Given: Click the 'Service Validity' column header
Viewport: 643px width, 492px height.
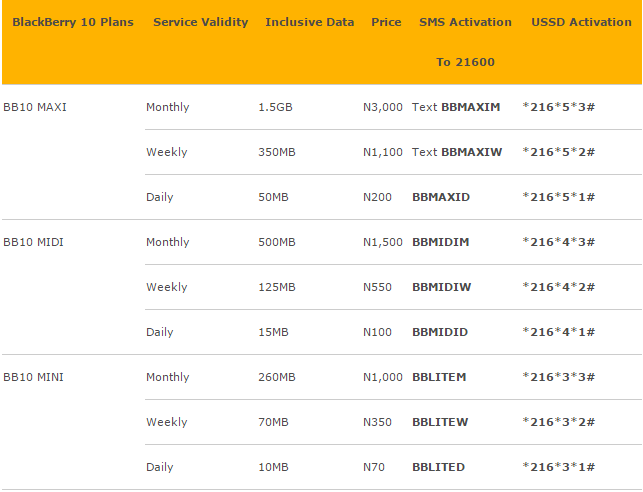Looking at the screenshot, I should 201,22.
